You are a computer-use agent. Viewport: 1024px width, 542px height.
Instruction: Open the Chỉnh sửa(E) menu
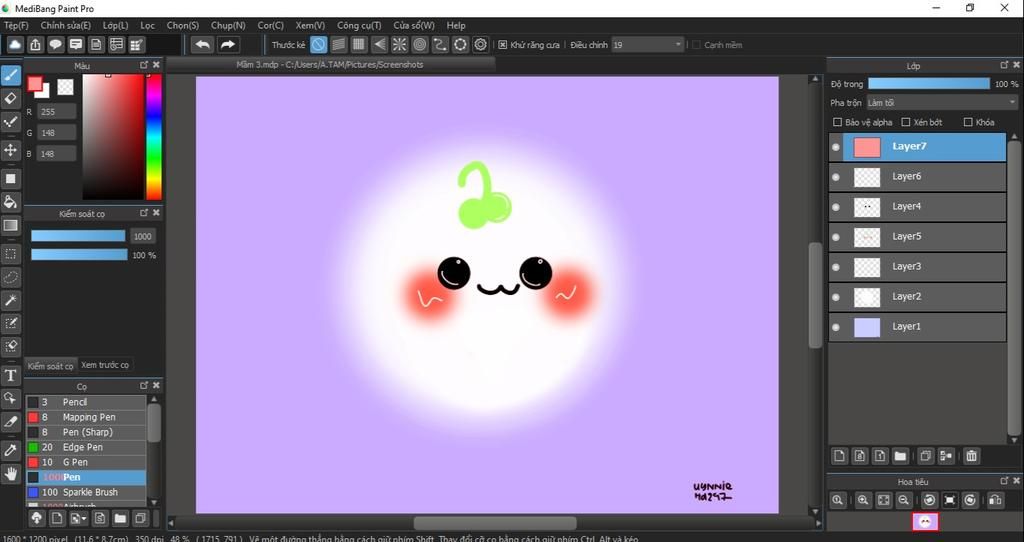(65, 25)
